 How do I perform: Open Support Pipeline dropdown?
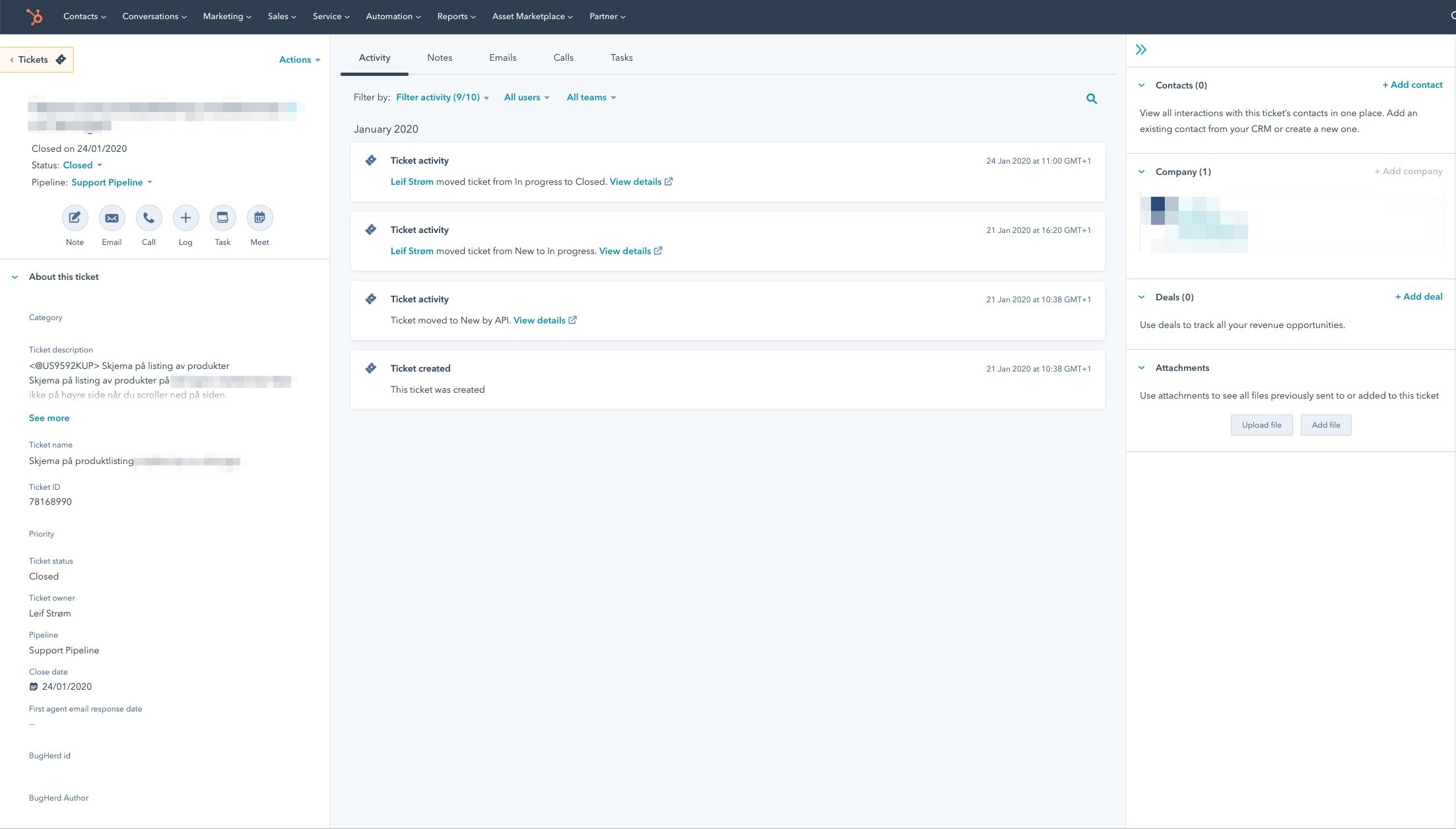[112, 182]
